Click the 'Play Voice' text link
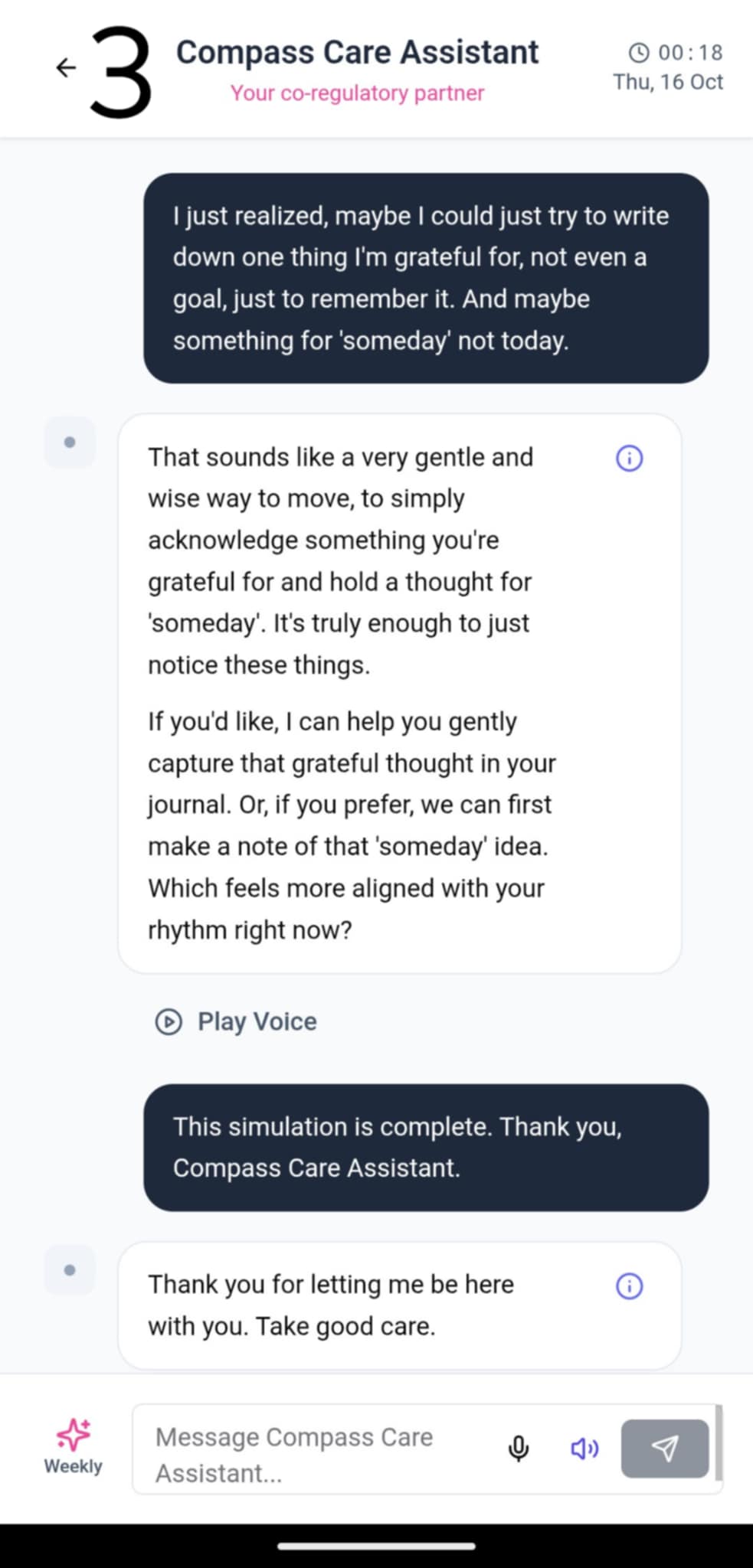The width and height of the screenshot is (753, 1568). pos(257,1021)
